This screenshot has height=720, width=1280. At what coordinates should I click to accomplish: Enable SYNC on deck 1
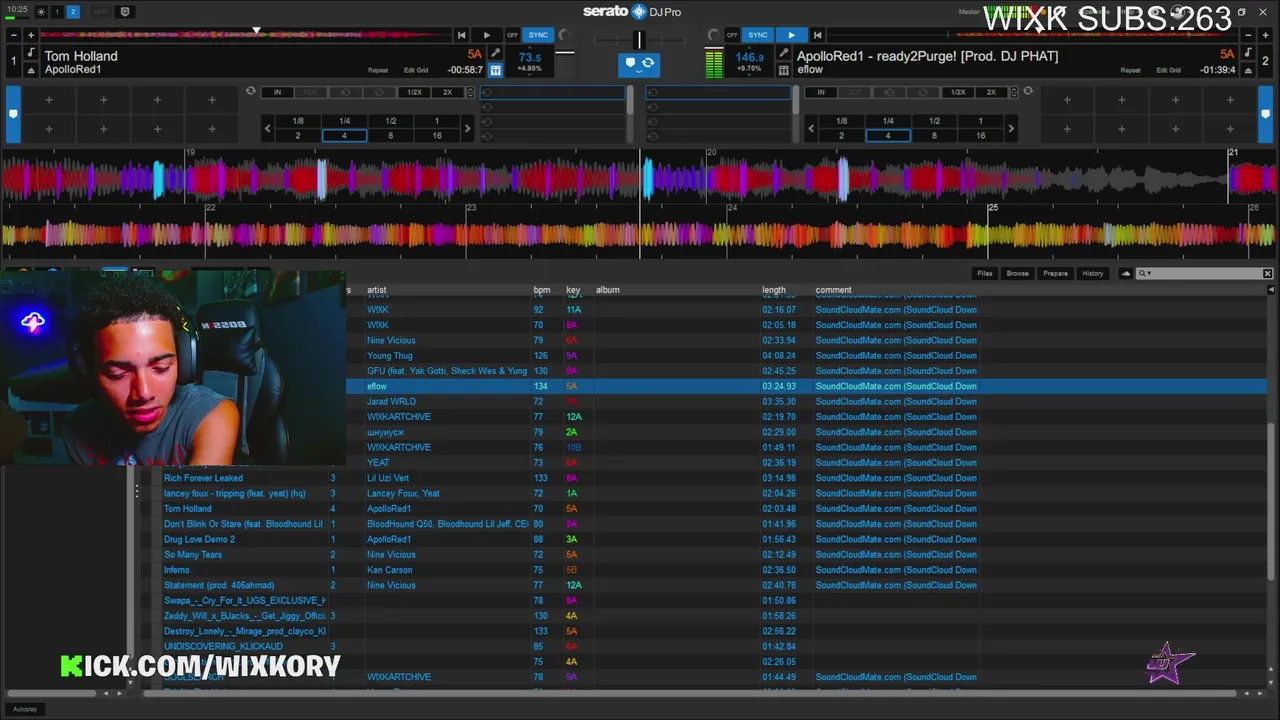(538, 35)
